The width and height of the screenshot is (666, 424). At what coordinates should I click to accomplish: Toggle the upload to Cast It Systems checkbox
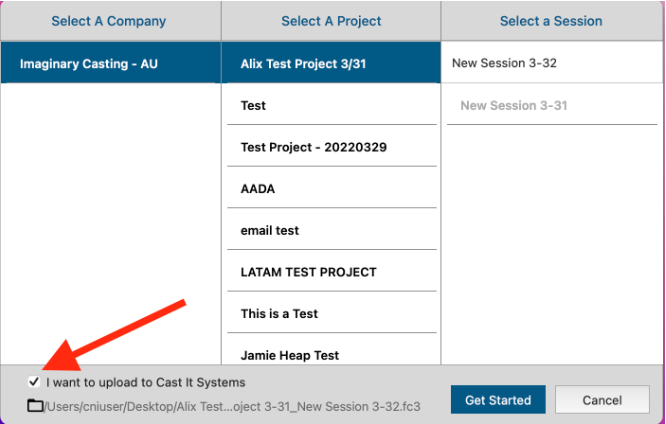pos(35,382)
